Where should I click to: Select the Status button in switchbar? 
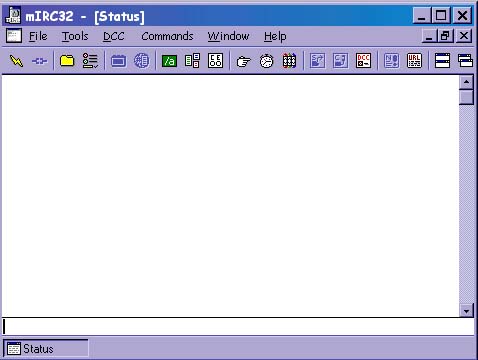[46, 349]
